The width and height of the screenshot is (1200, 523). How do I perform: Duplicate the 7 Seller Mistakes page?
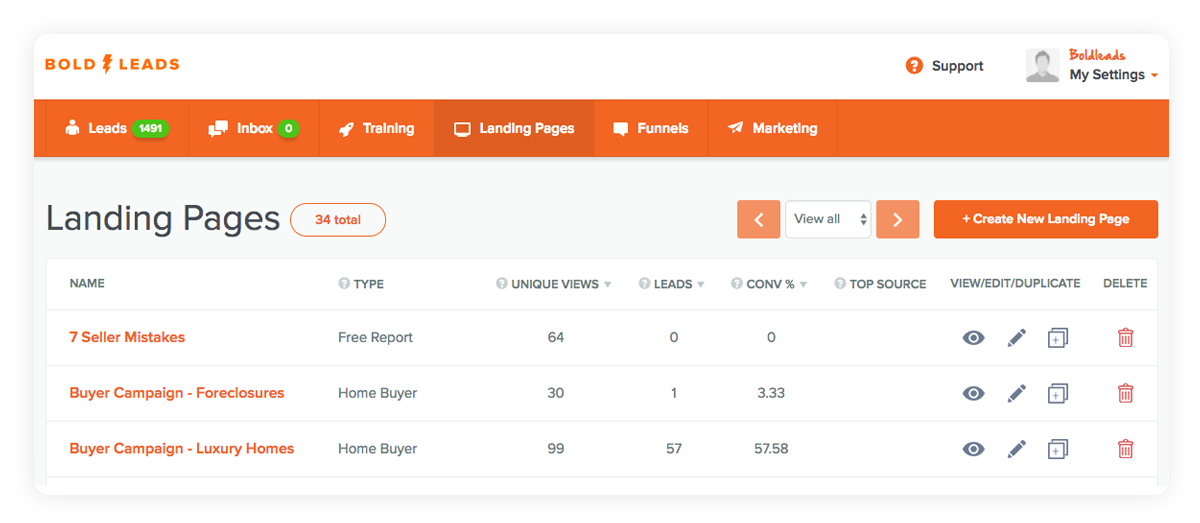1057,338
